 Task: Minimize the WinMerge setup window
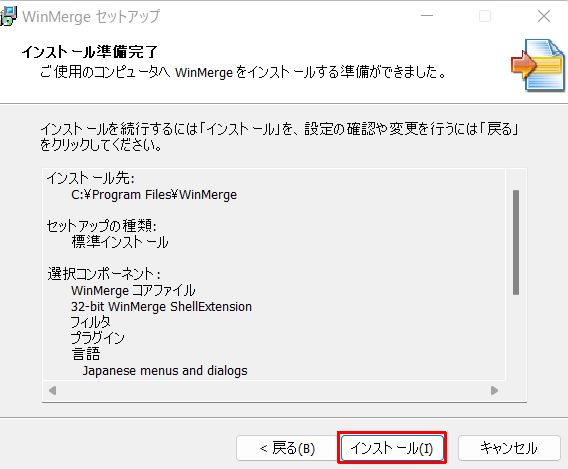[427, 16]
